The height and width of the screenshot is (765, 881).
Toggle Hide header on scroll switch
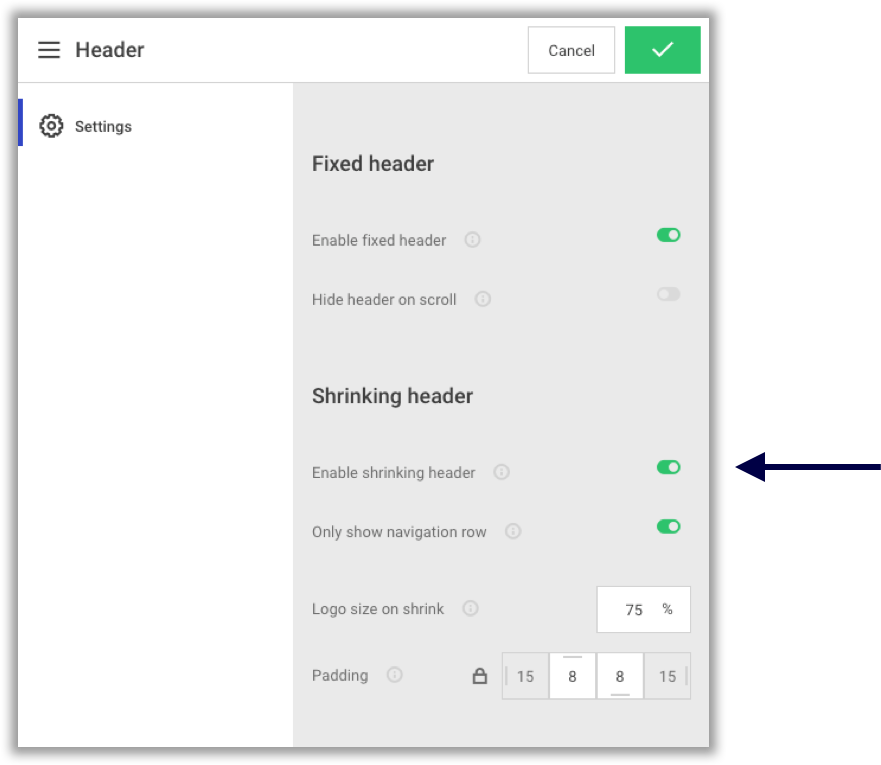[x=668, y=294]
